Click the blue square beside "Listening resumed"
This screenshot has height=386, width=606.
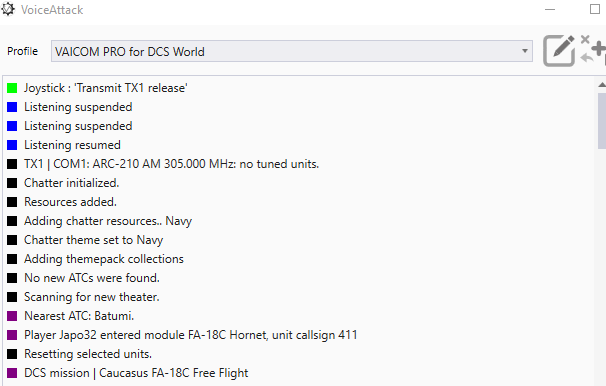coord(12,145)
